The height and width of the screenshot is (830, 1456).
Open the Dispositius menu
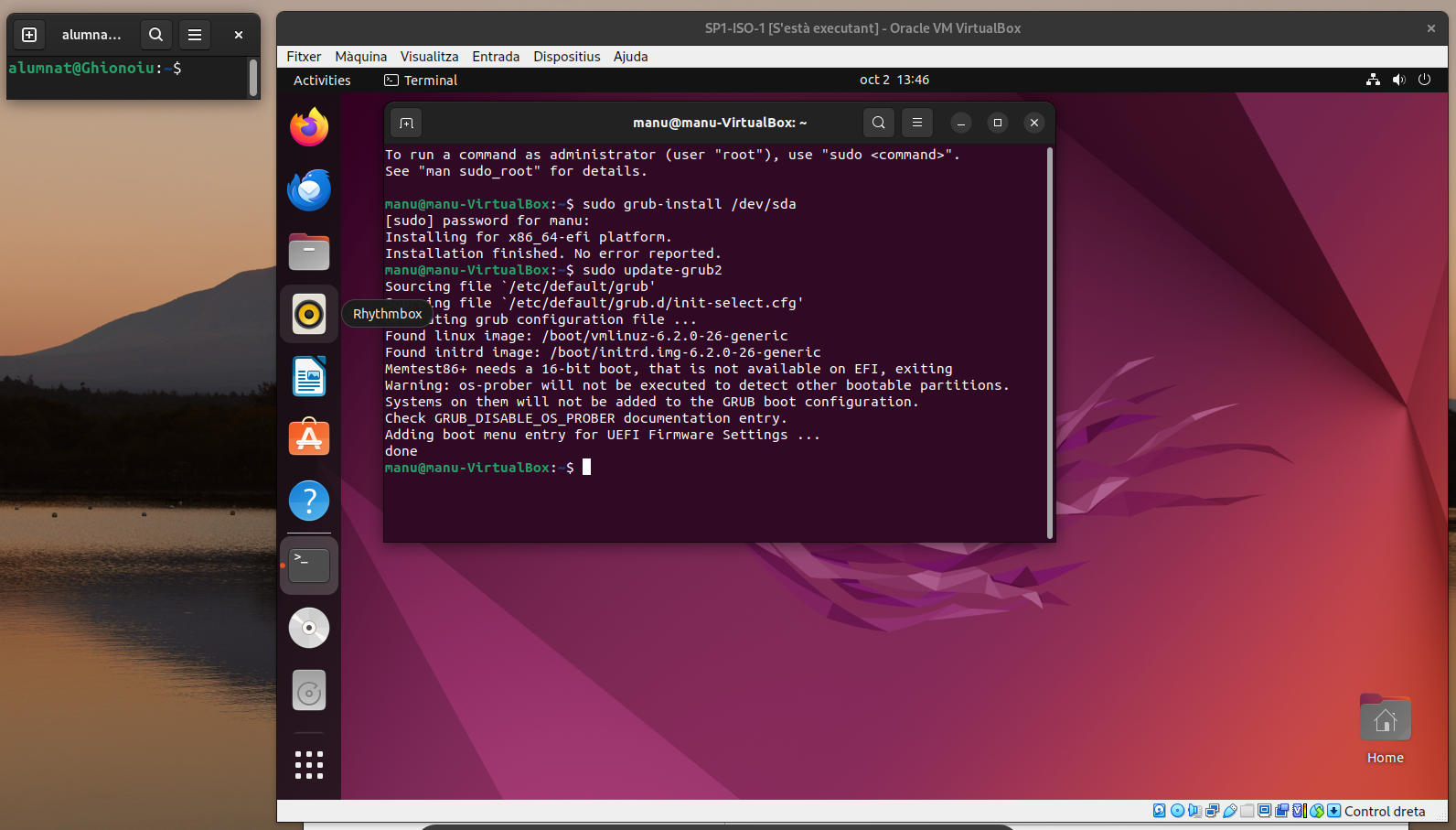566,57
